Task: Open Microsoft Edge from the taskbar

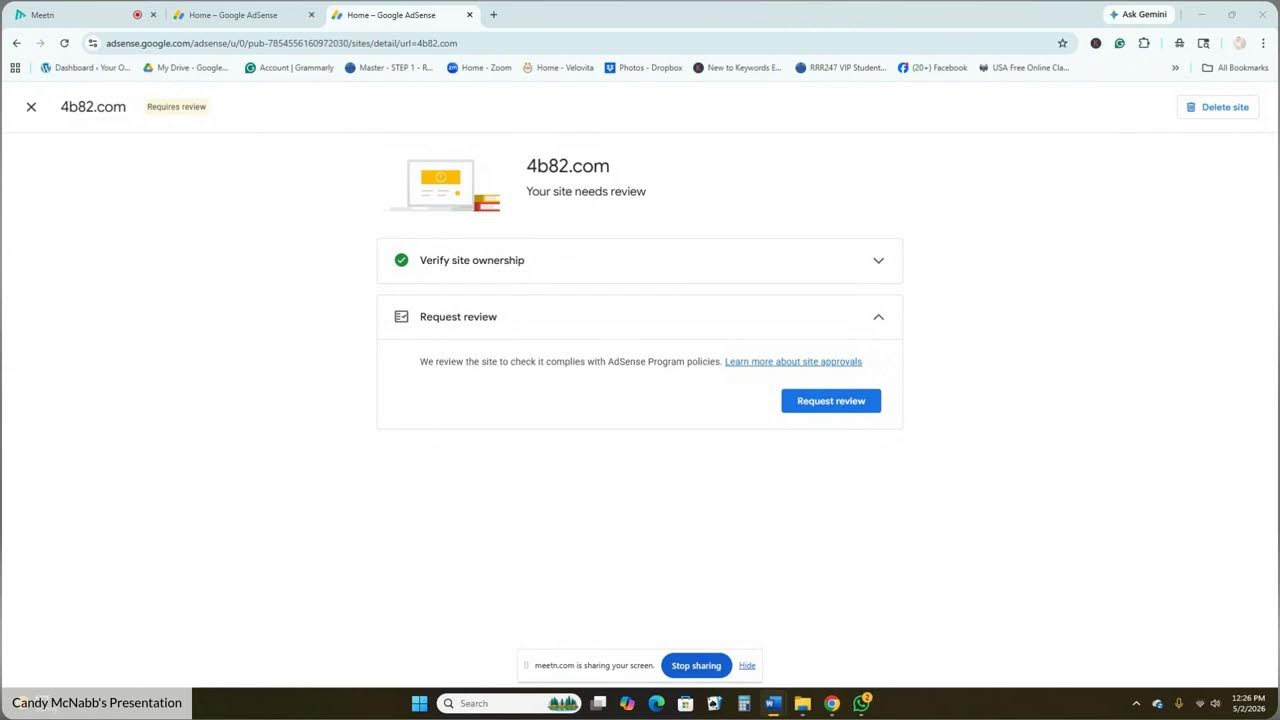Action: [x=656, y=704]
